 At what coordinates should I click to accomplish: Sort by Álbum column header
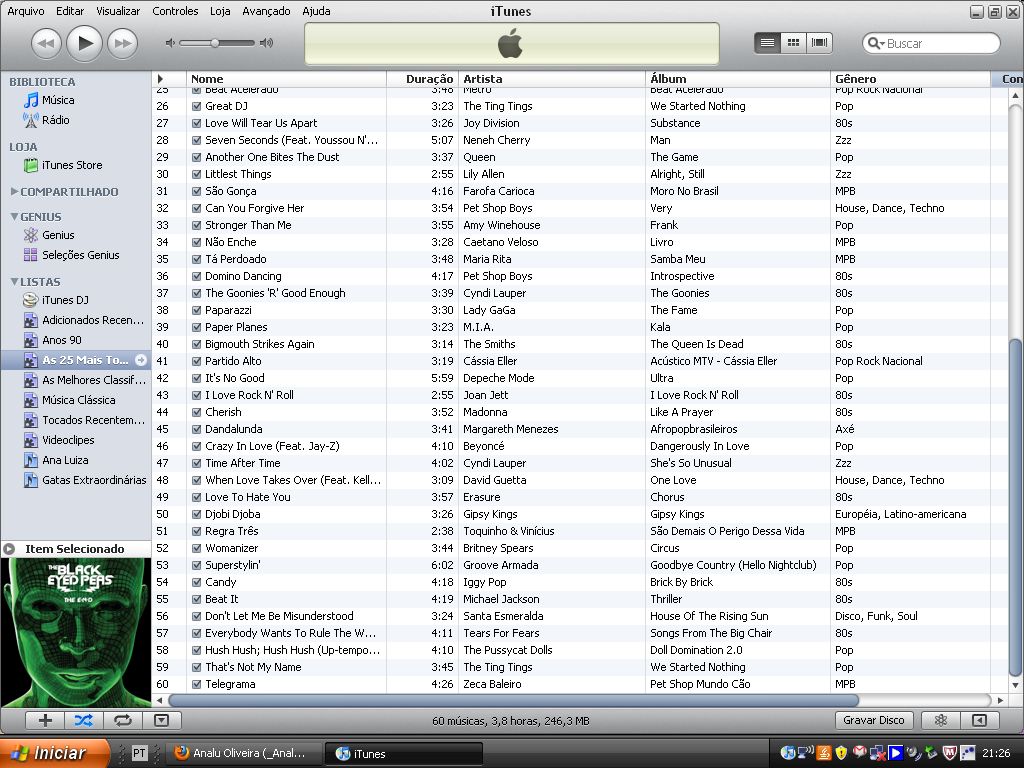[x=738, y=79]
